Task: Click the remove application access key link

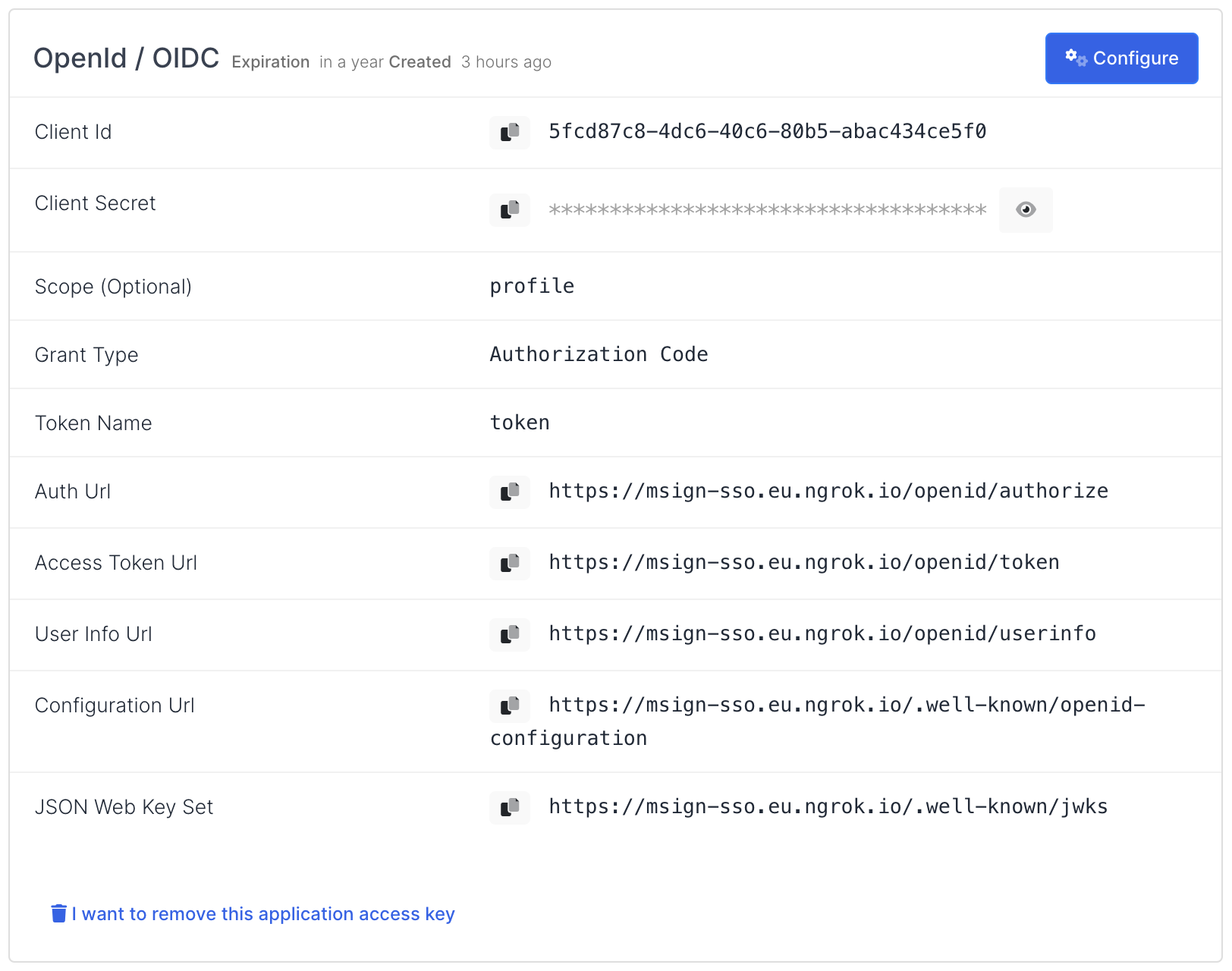Action: (x=262, y=914)
